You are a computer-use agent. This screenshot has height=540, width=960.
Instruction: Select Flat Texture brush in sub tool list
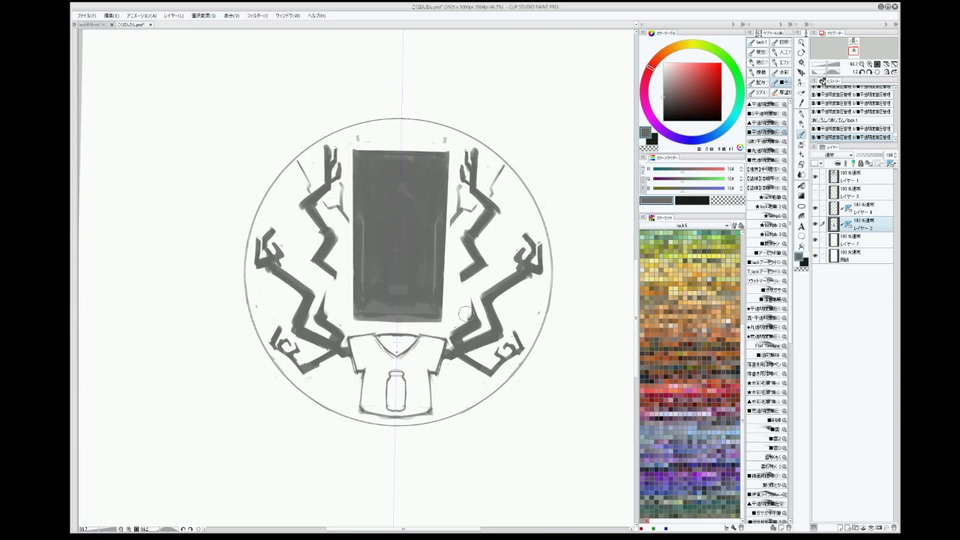click(x=767, y=346)
